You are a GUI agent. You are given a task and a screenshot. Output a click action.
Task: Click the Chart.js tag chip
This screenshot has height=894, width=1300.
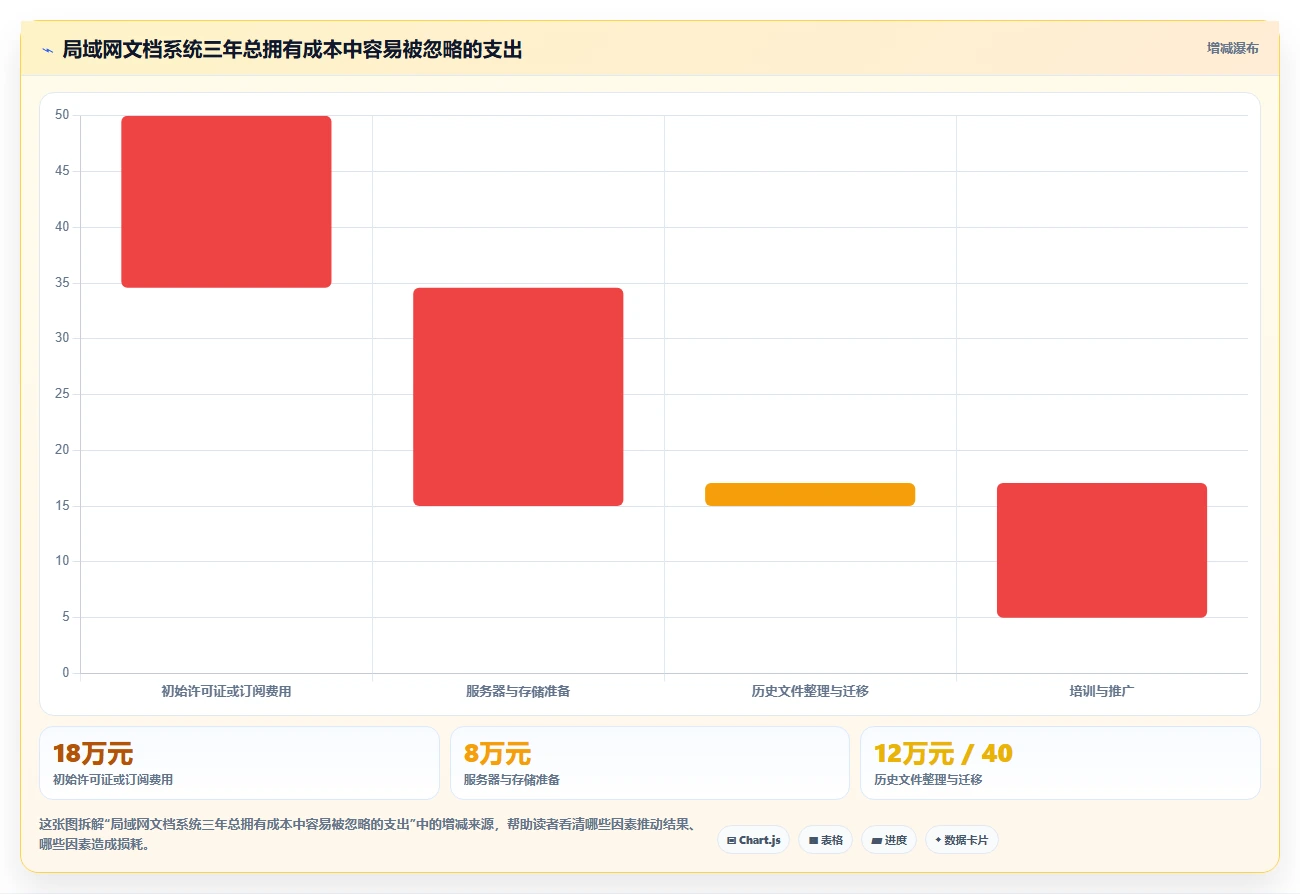click(753, 840)
